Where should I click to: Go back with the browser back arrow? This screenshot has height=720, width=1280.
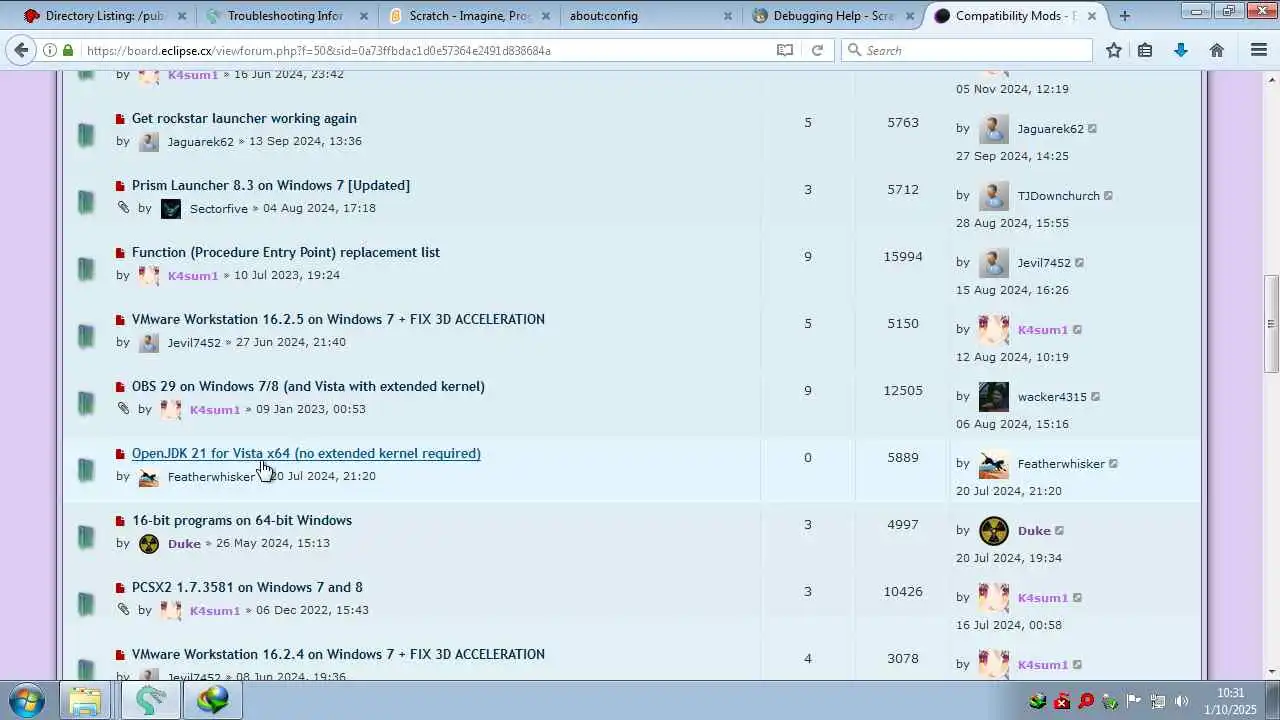[x=21, y=50]
